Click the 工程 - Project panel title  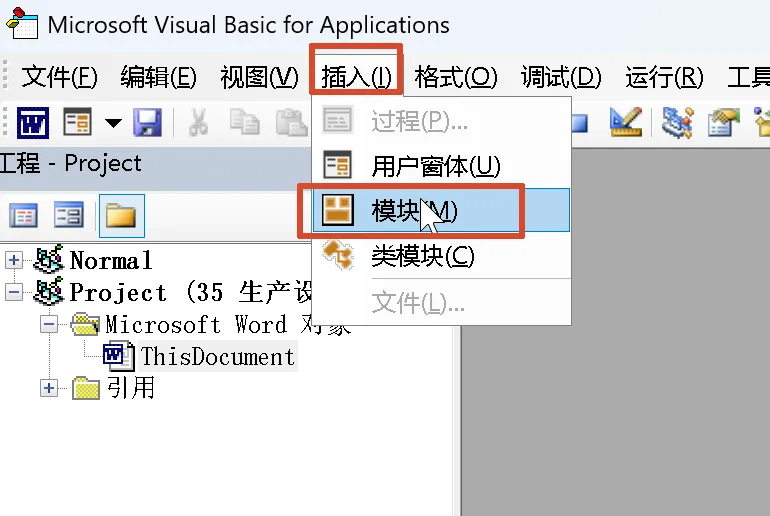click(71, 163)
